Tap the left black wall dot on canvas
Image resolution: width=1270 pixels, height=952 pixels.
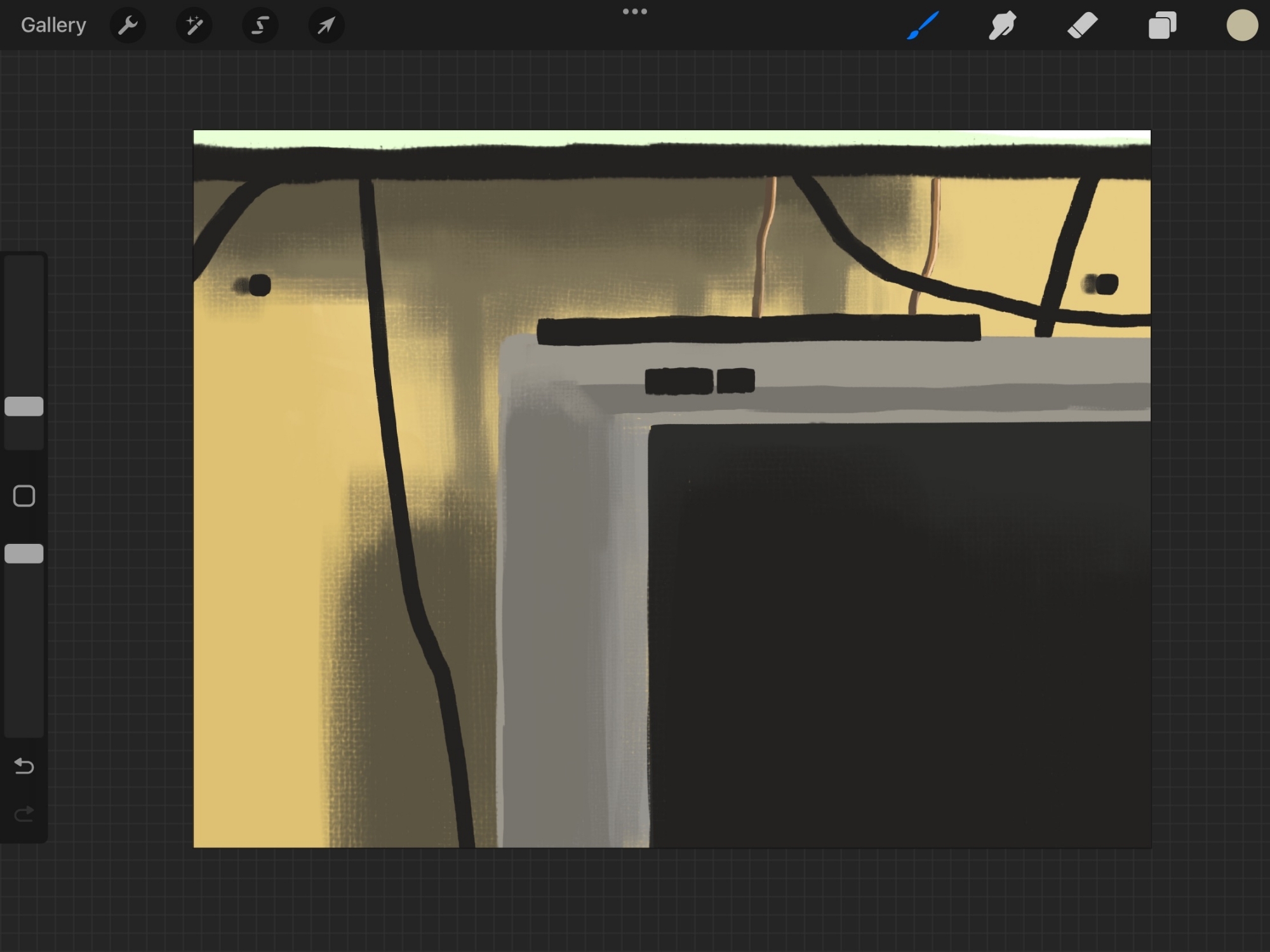click(259, 285)
